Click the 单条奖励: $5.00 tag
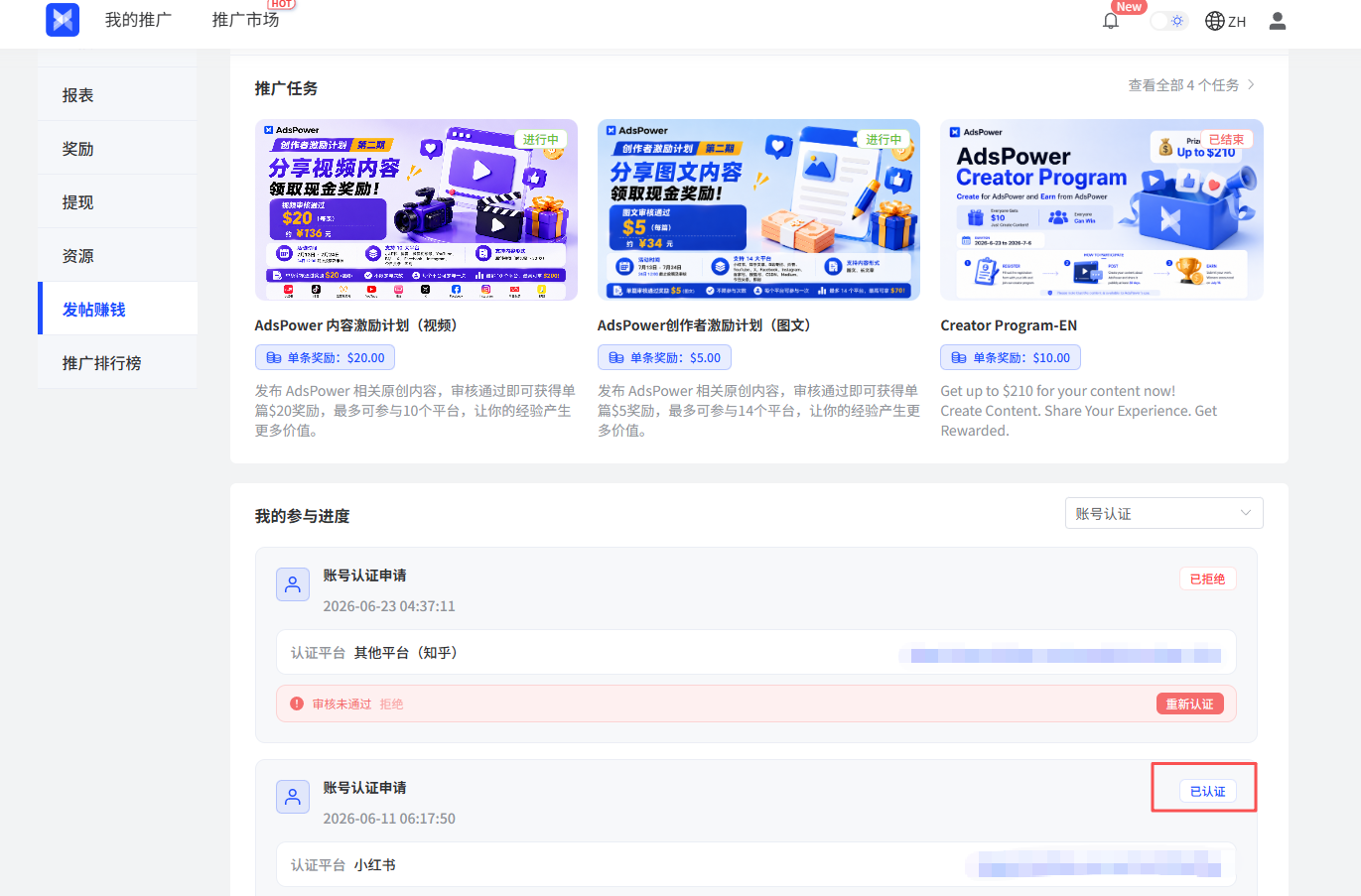Viewport: 1361px width, 896px height. [664, 357]
